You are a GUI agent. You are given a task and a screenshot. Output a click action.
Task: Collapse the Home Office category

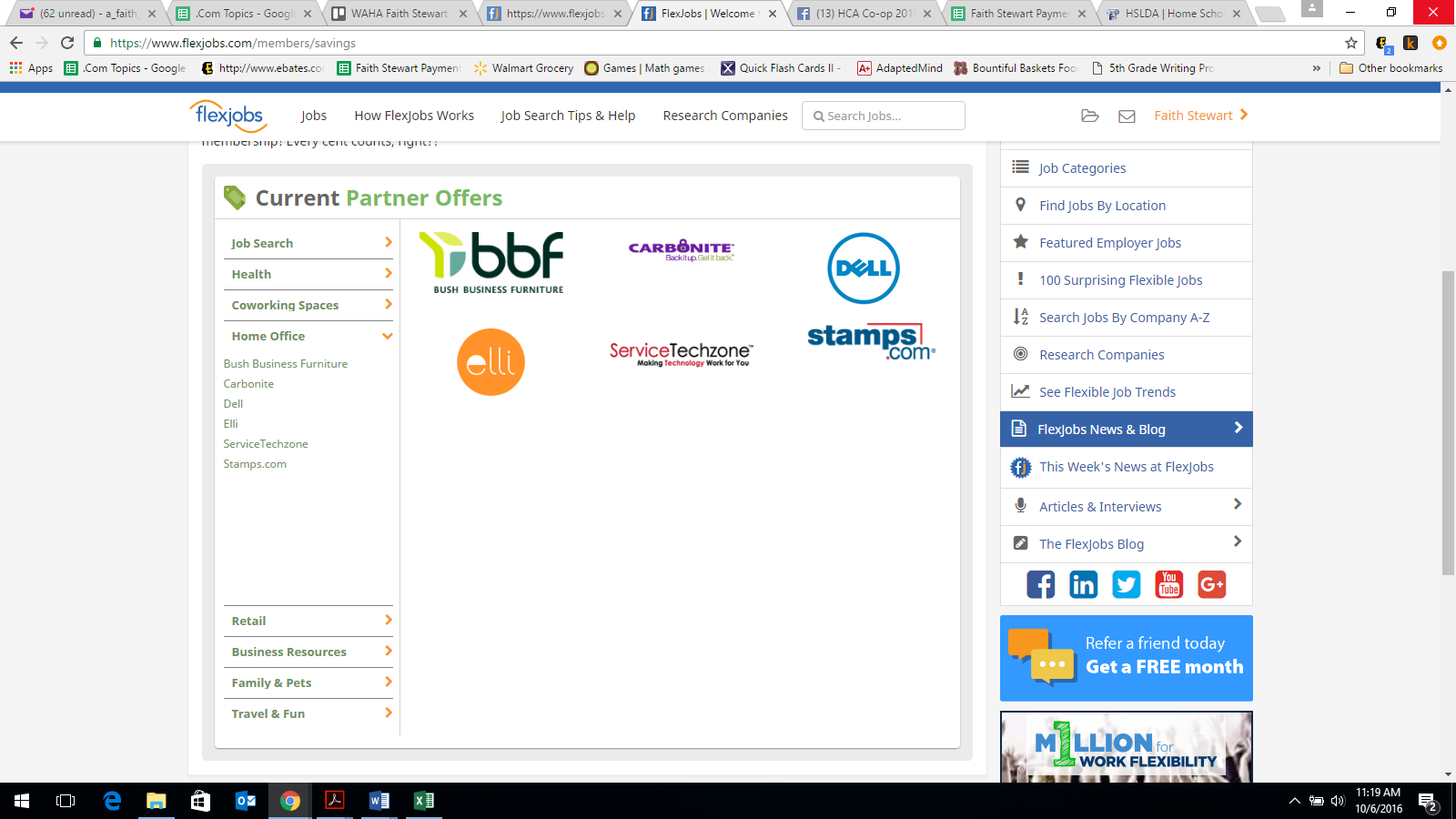(x=308, y=336)
